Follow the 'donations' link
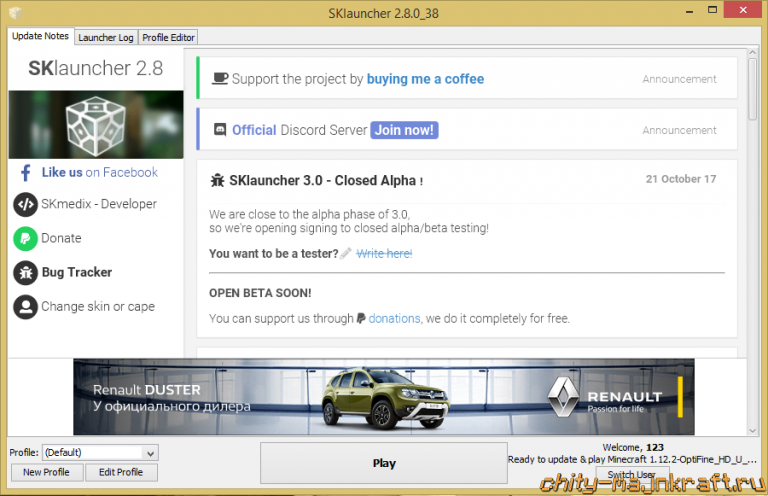Image resolution: width=768 pixels, height=496 pixels. [394, 318]
